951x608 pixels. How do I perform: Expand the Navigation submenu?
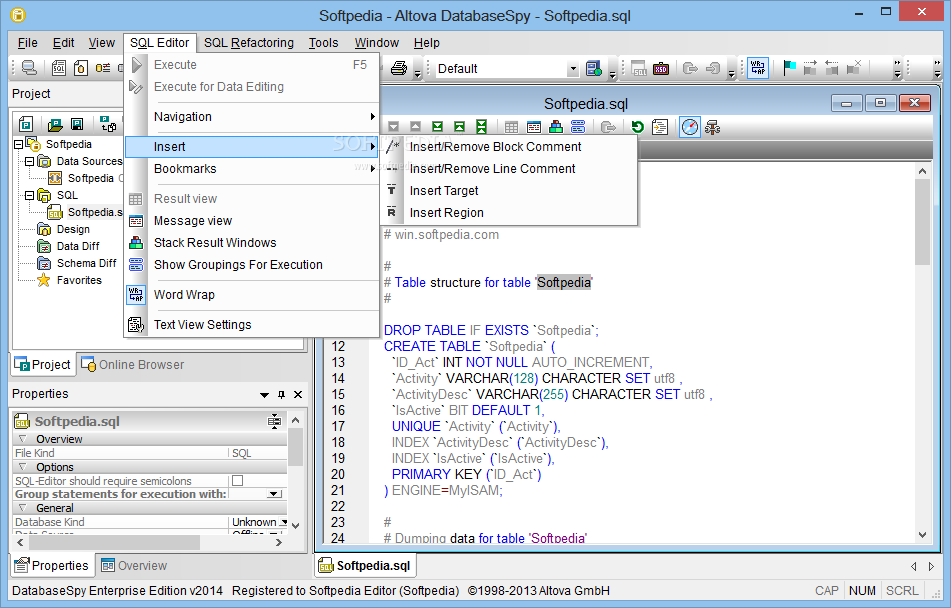[251, 117]
